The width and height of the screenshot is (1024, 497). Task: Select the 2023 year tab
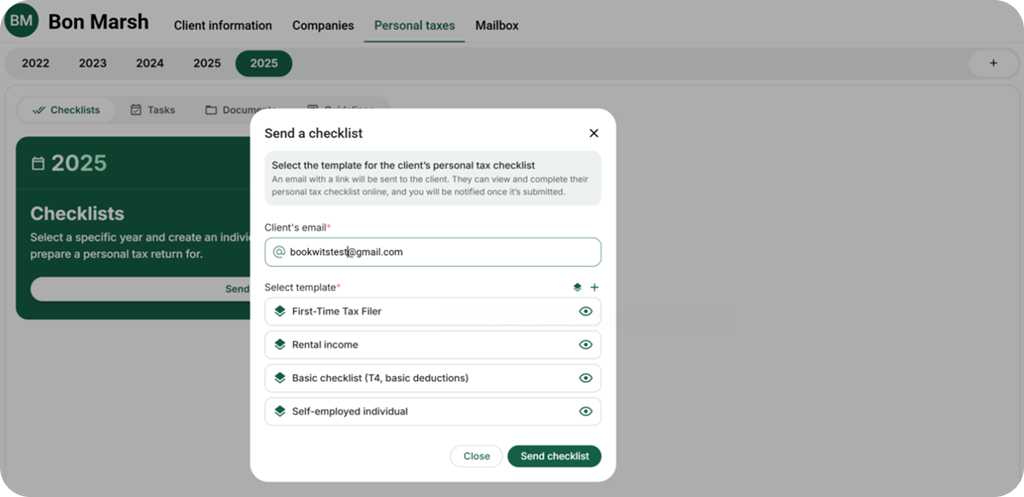pos(93,63)
